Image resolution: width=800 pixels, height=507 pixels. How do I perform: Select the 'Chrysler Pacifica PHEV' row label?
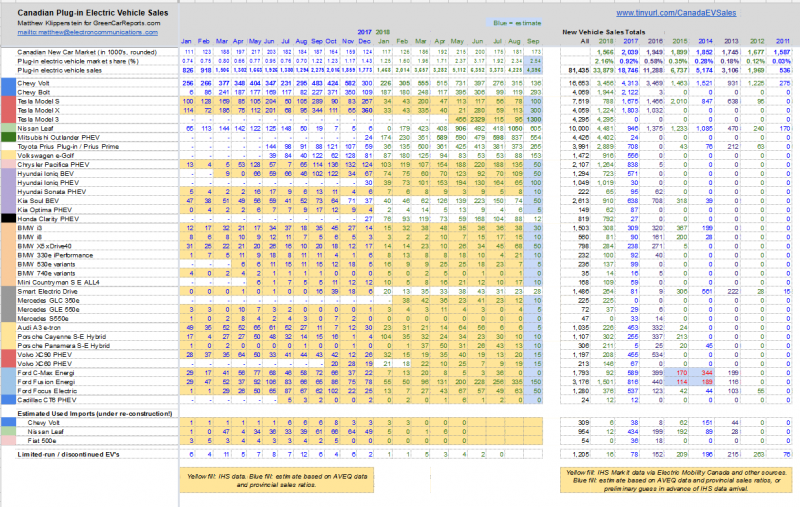tap(54, 165)
